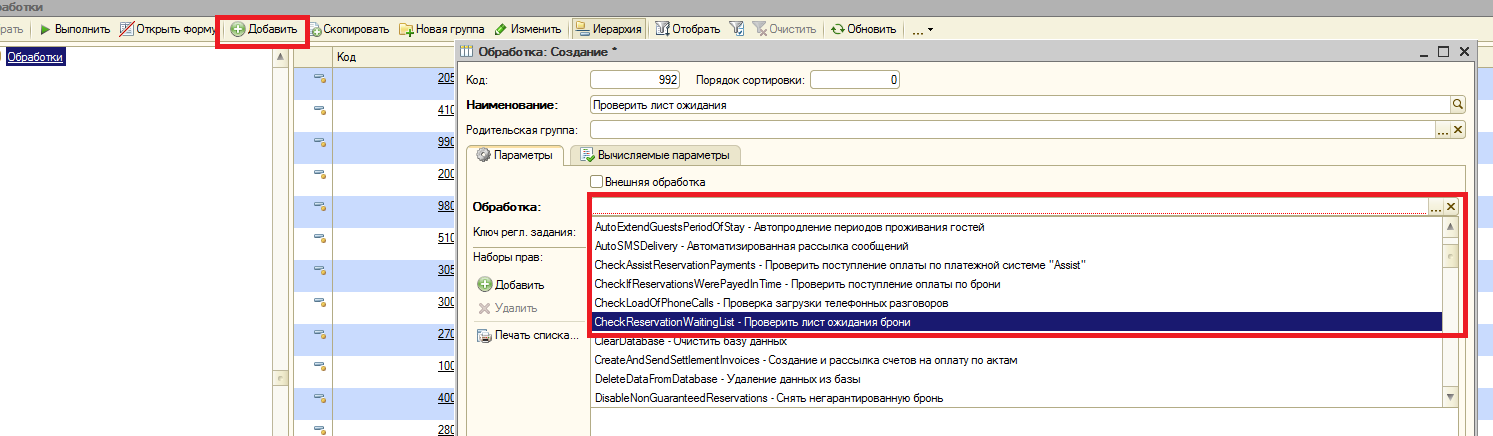Click row icon beside code 400

coord(321,398)
